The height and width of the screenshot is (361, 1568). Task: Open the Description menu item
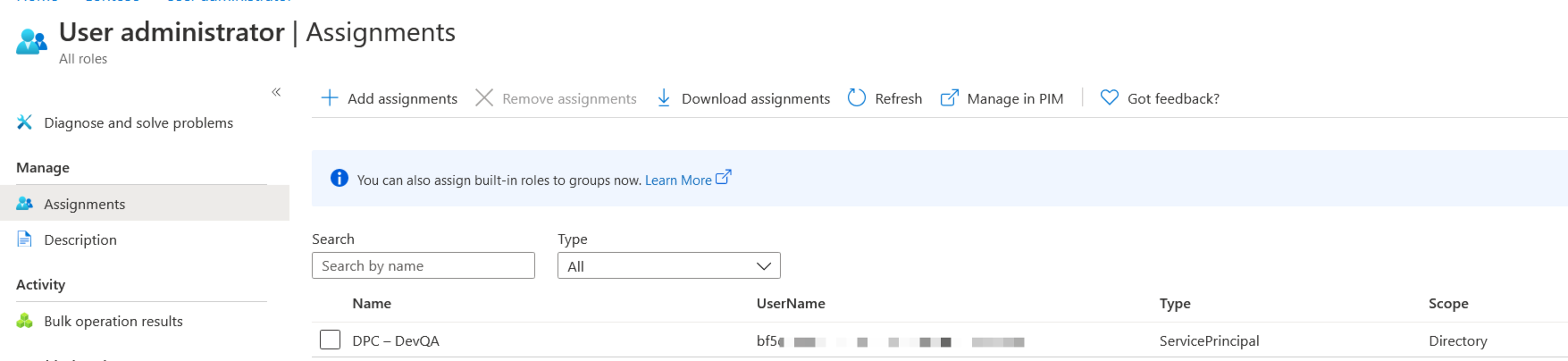coord(80,239)
